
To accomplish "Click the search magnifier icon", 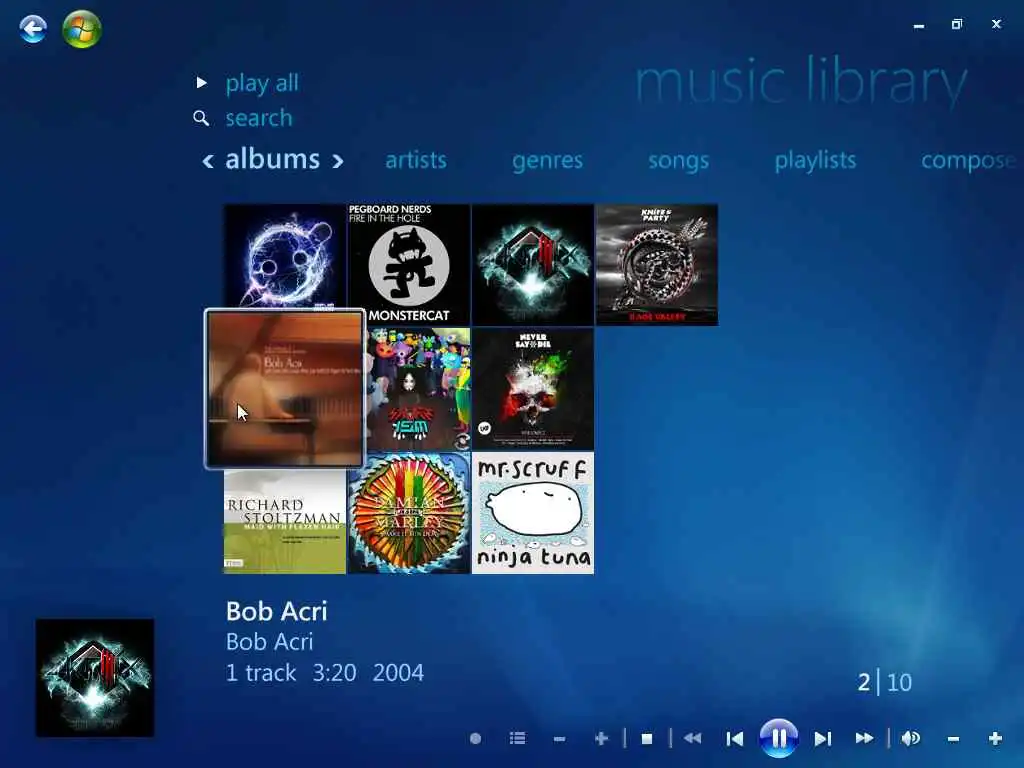I will tap(201, 118).
